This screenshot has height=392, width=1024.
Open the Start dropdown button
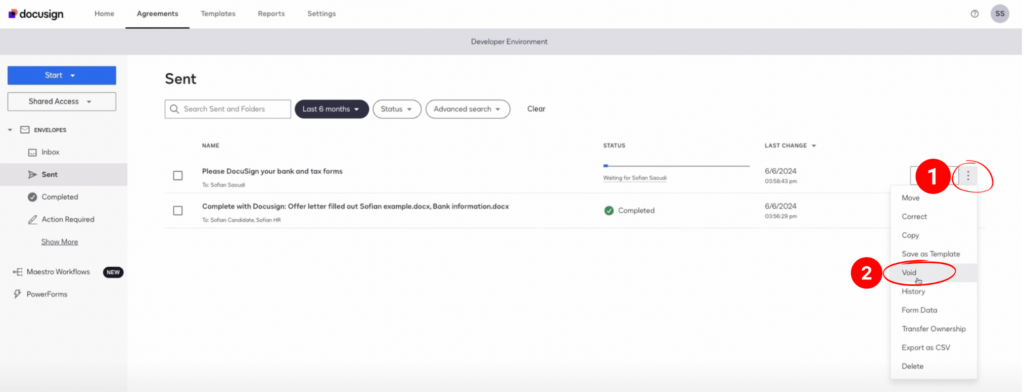coord(61,75)
